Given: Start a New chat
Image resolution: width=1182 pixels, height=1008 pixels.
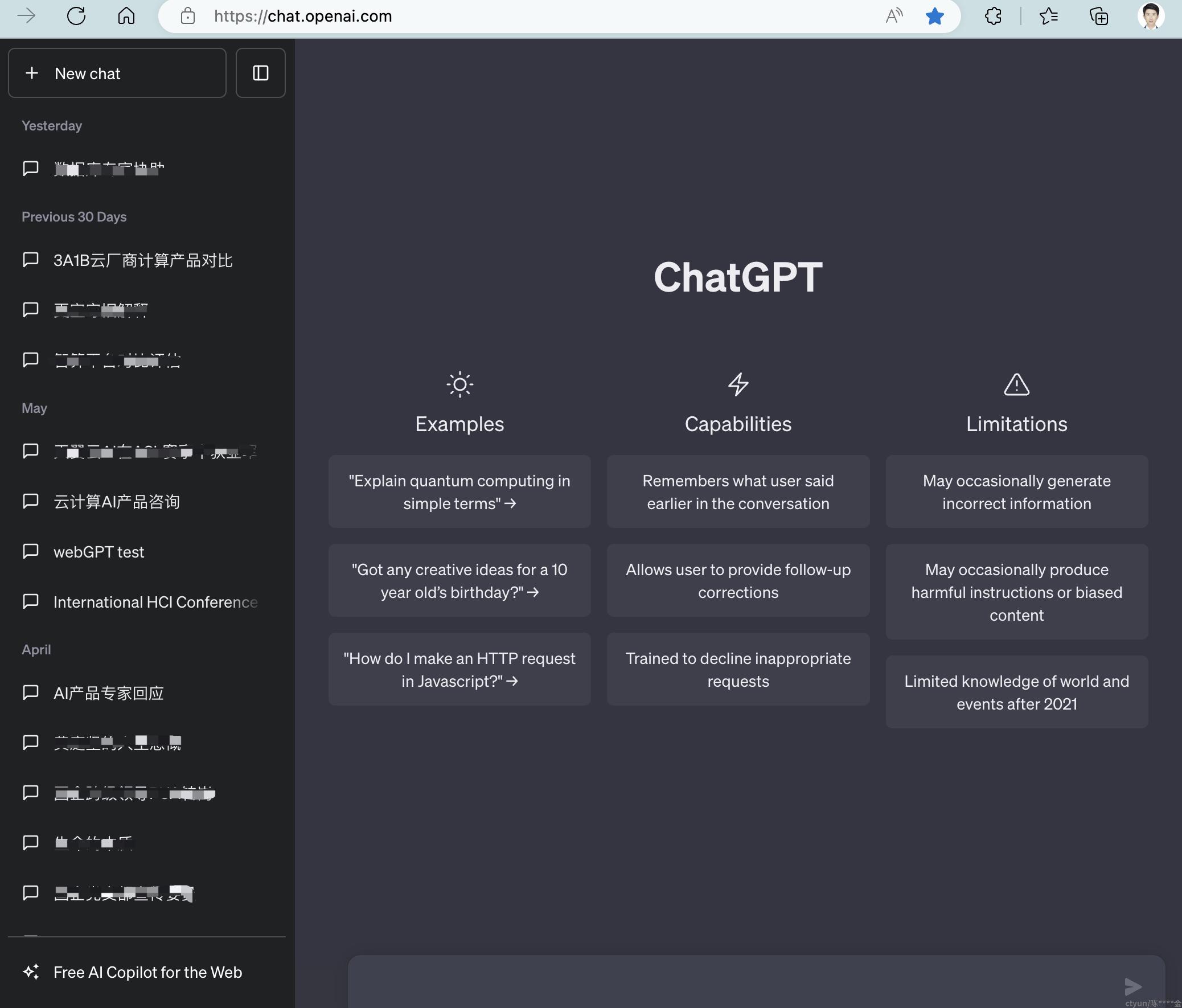Looking at the screenshot, I should point(117,73).
